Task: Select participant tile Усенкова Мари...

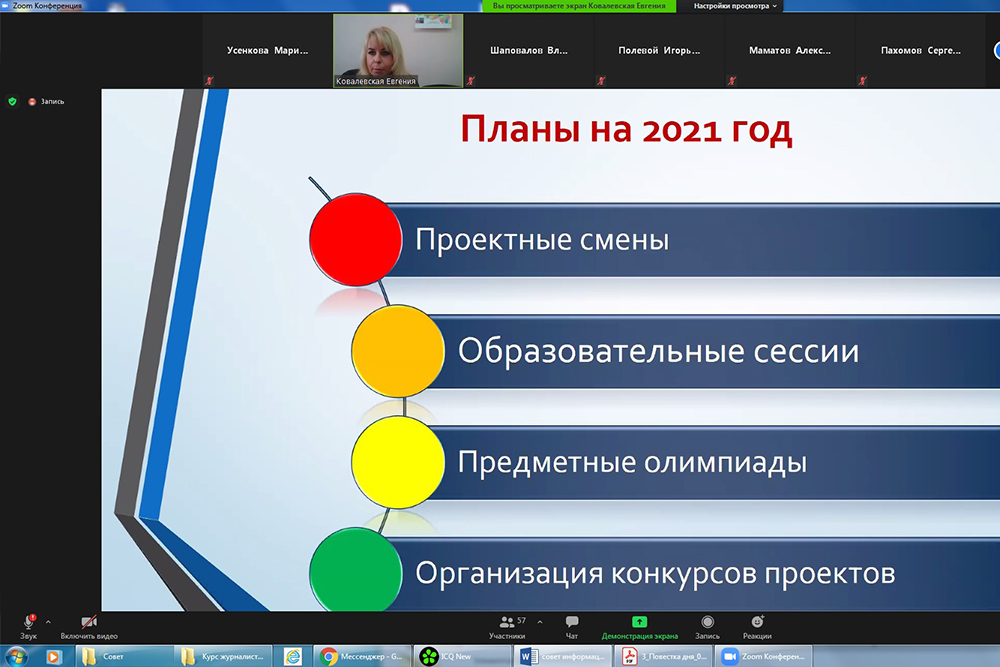Action: 267,50
